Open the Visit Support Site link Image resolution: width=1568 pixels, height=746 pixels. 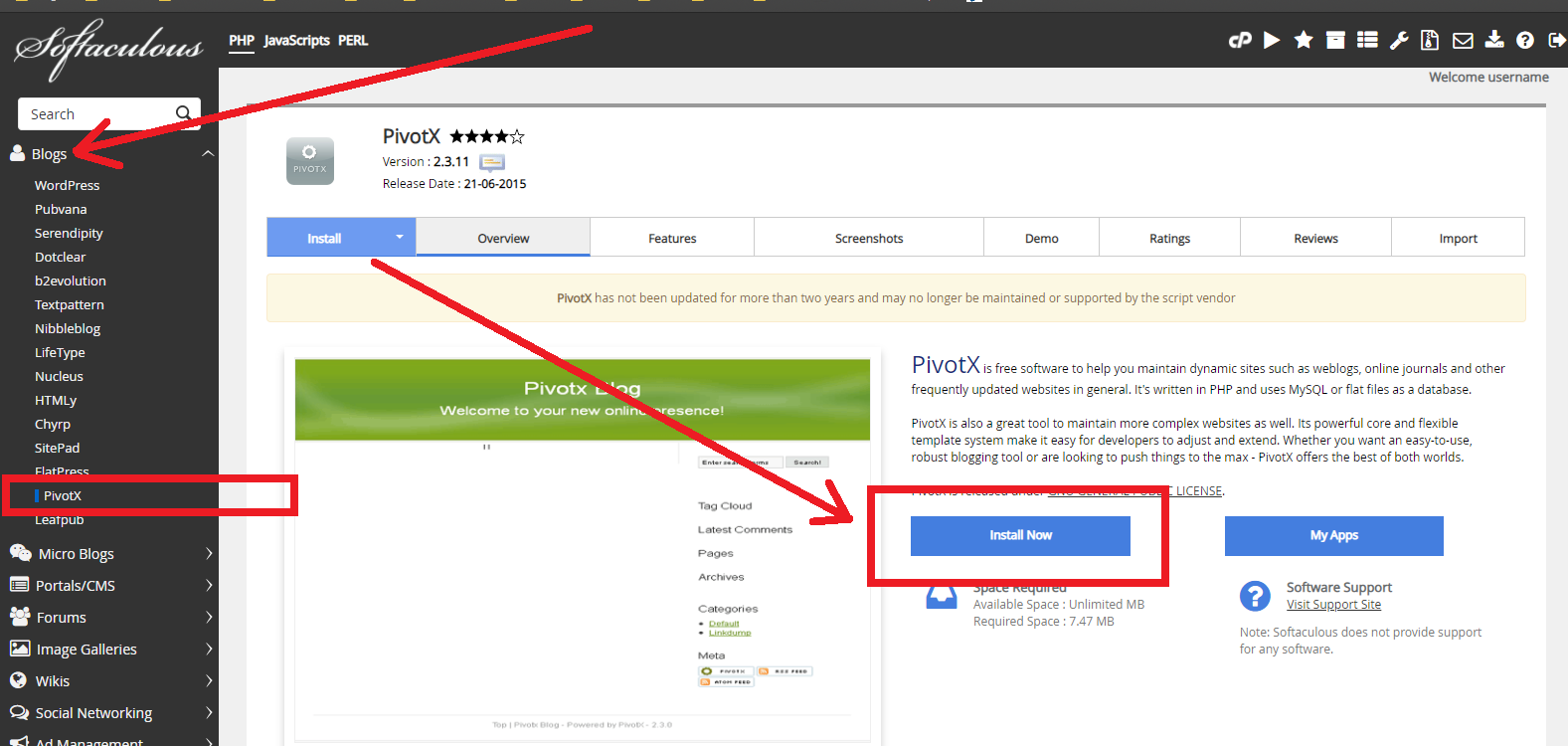coord(1333,605)
